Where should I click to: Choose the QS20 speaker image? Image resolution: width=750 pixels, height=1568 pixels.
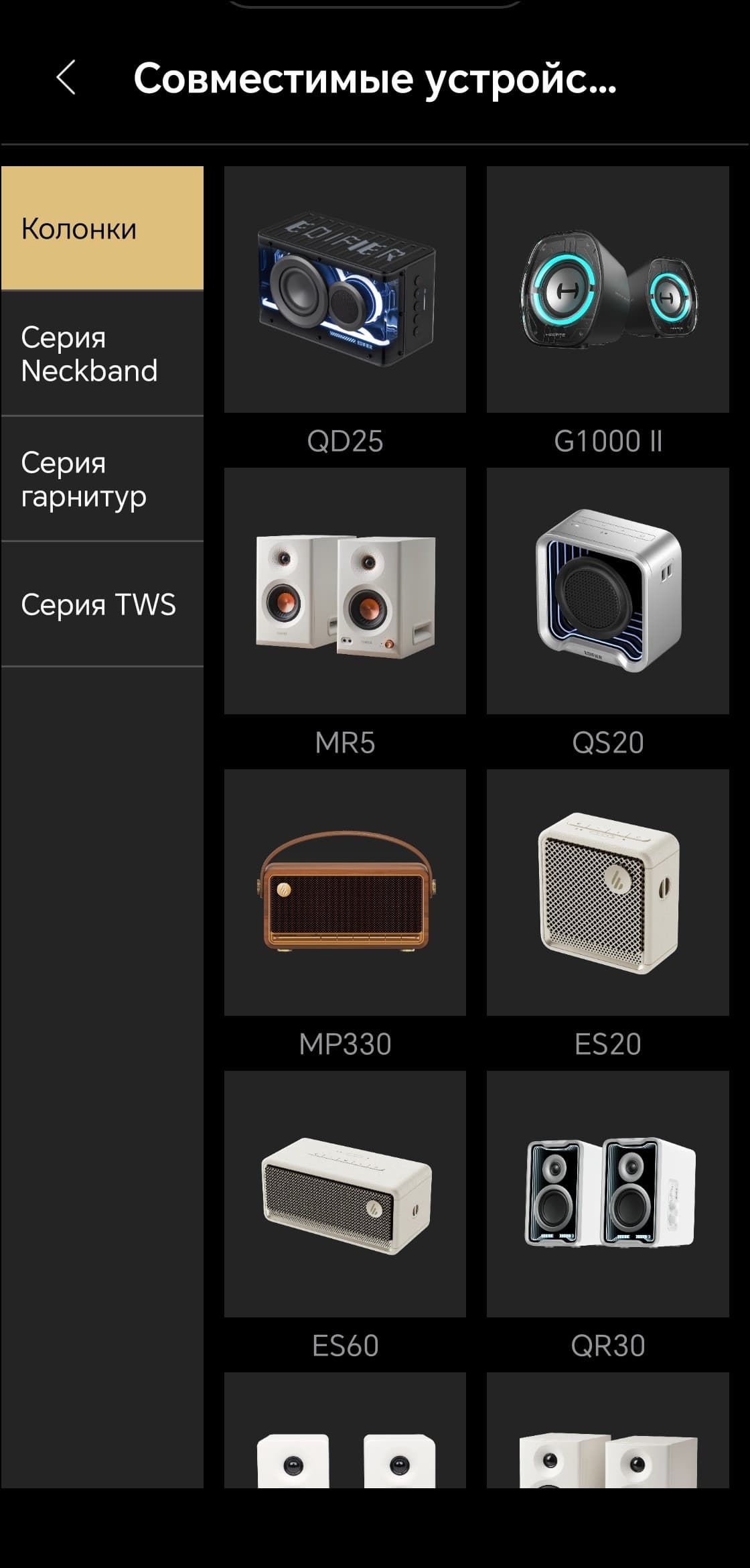(608, 591)
